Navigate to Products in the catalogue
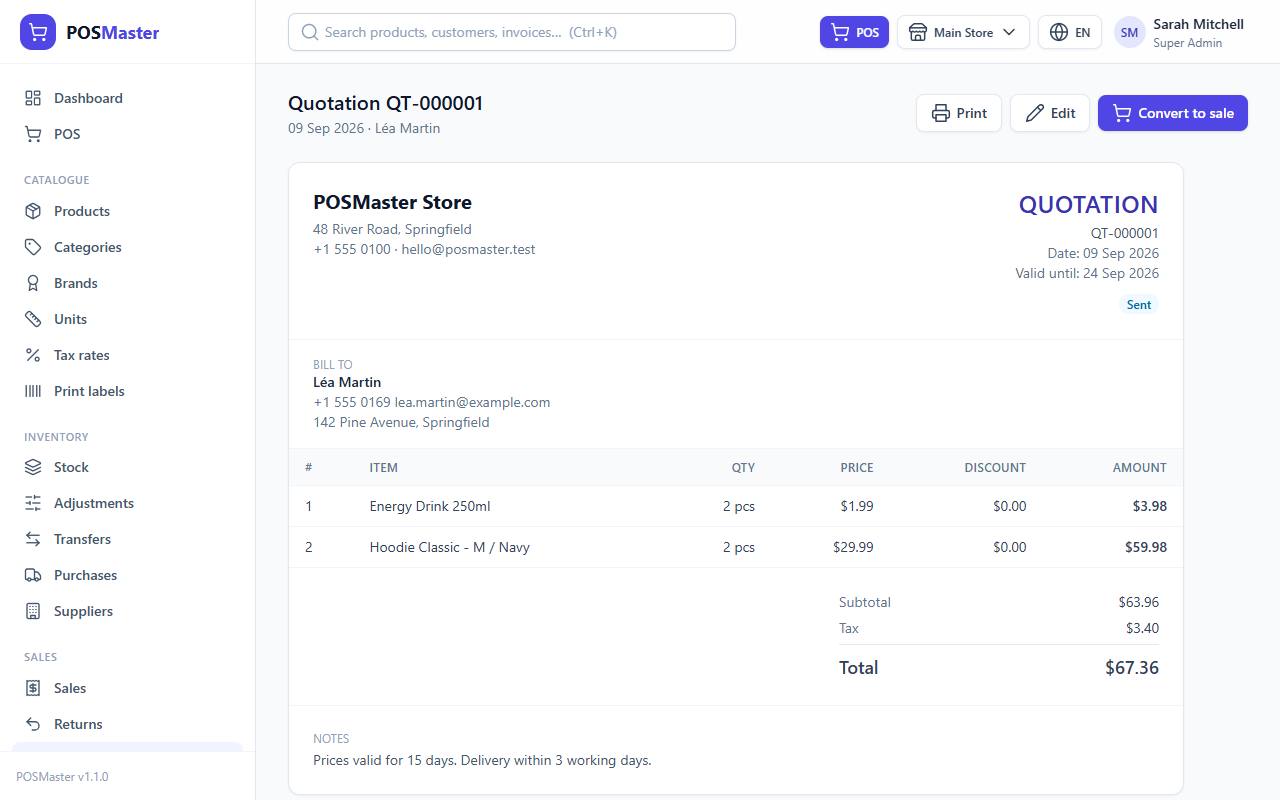 tap(128, 211)
